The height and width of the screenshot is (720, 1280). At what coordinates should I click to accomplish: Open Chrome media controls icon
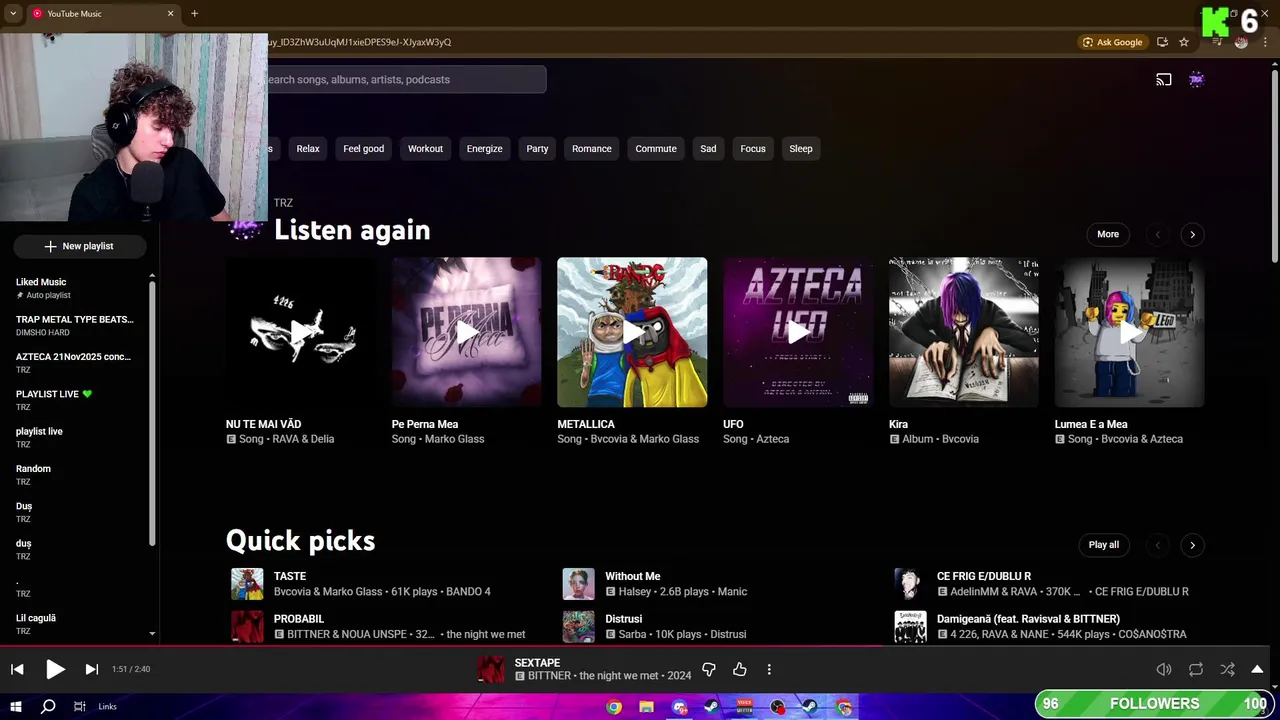[1217, 42]
